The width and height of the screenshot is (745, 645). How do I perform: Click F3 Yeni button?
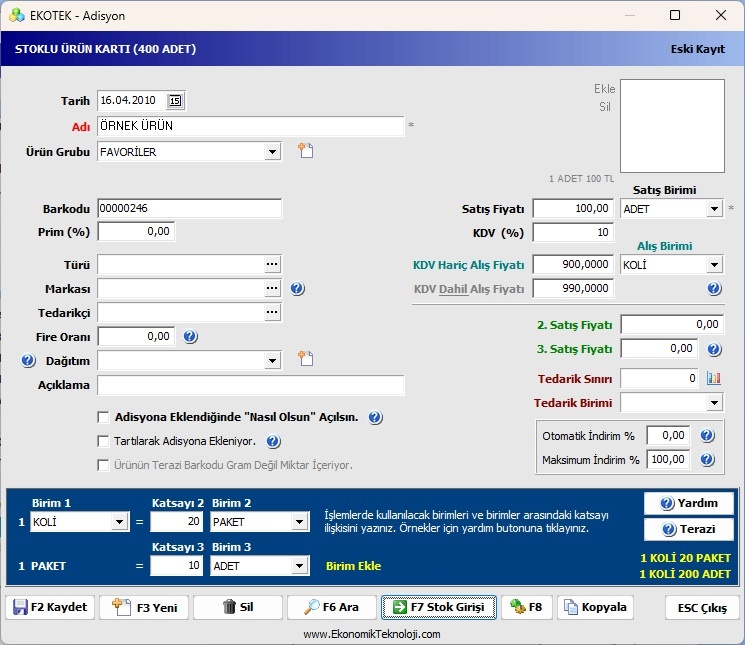click(x=143, y=607)
